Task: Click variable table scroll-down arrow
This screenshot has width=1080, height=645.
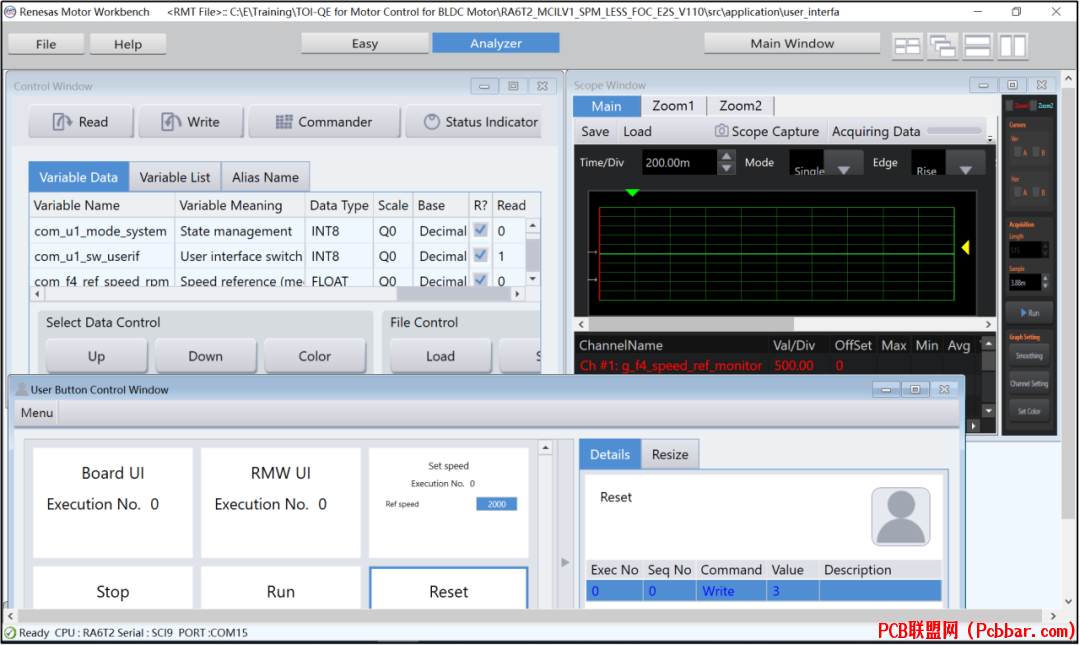Action: tap(533, 279)
